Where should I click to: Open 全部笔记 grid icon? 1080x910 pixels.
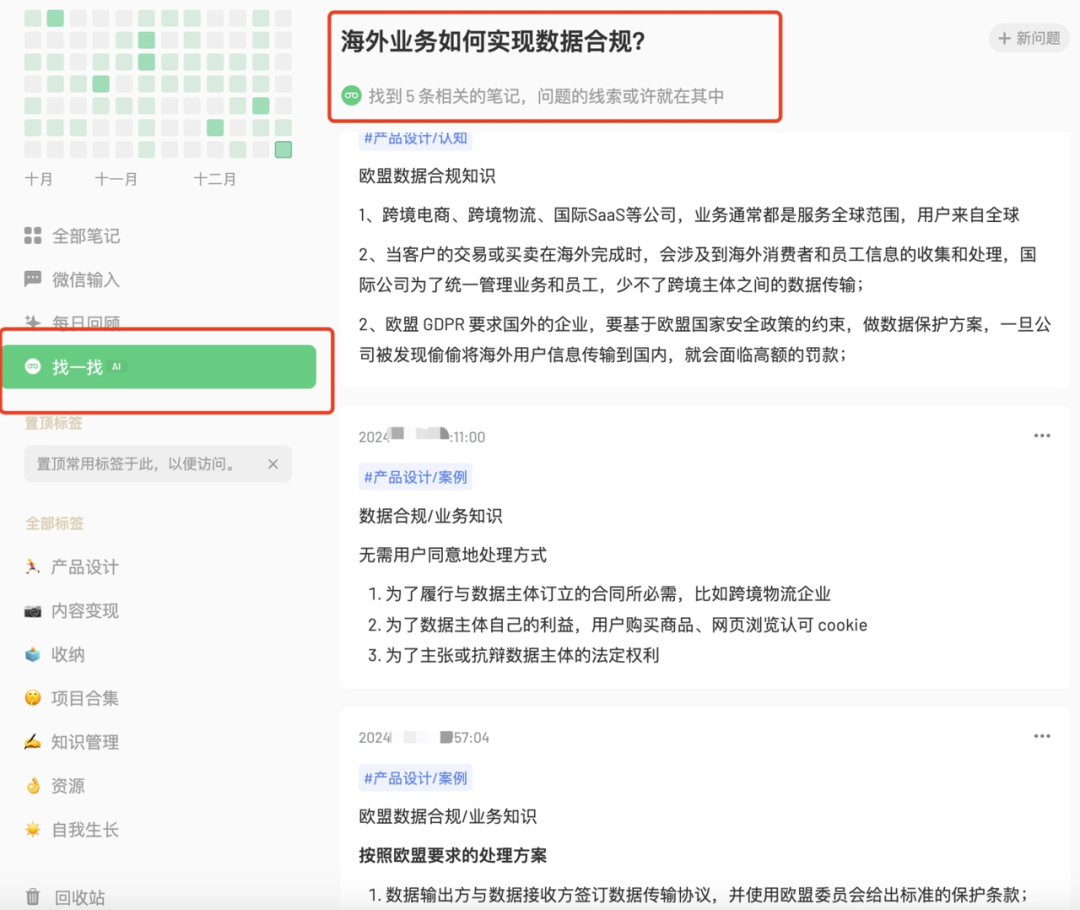pos(32,236)
